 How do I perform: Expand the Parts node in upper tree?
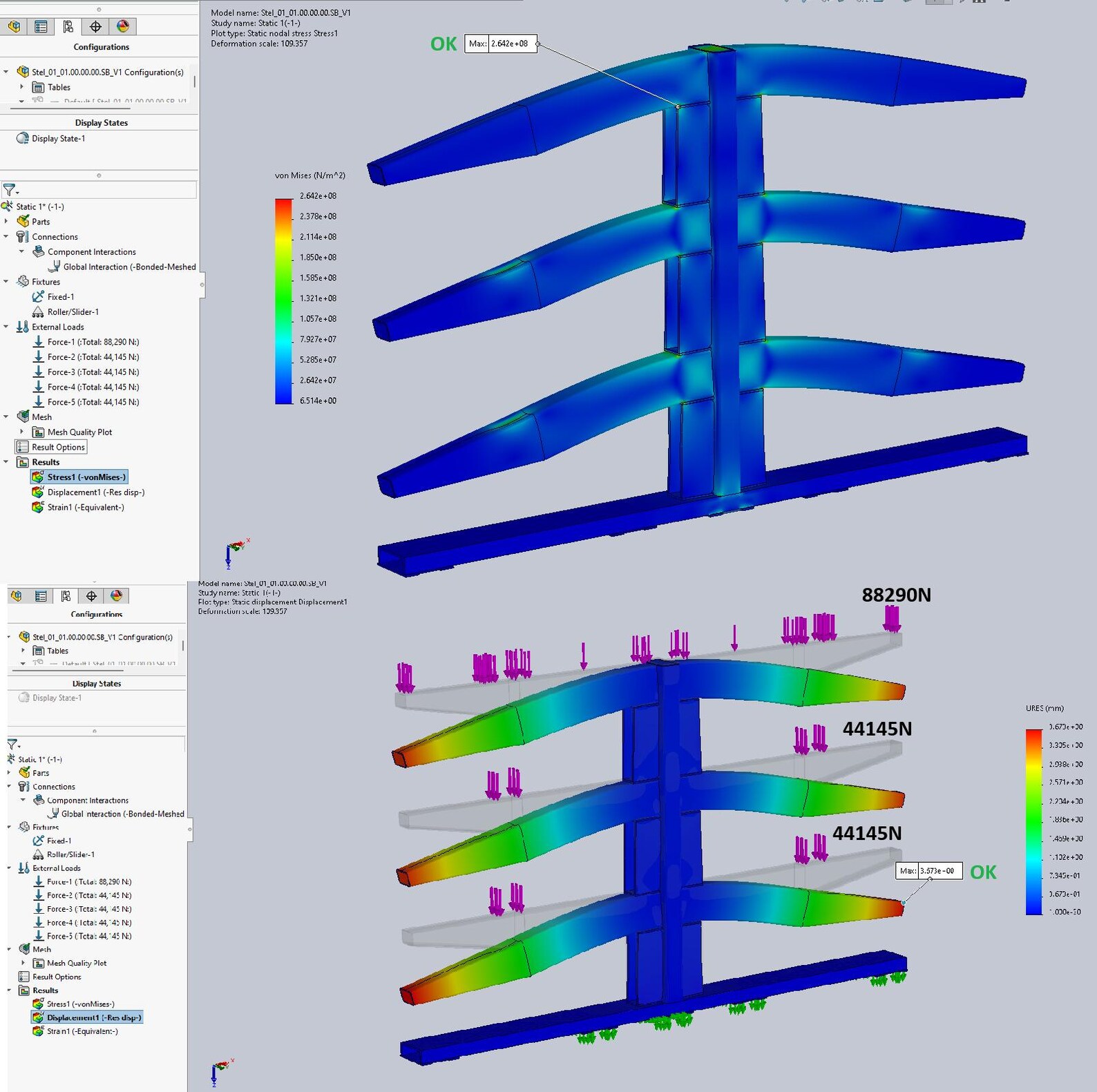click(6, 222)
